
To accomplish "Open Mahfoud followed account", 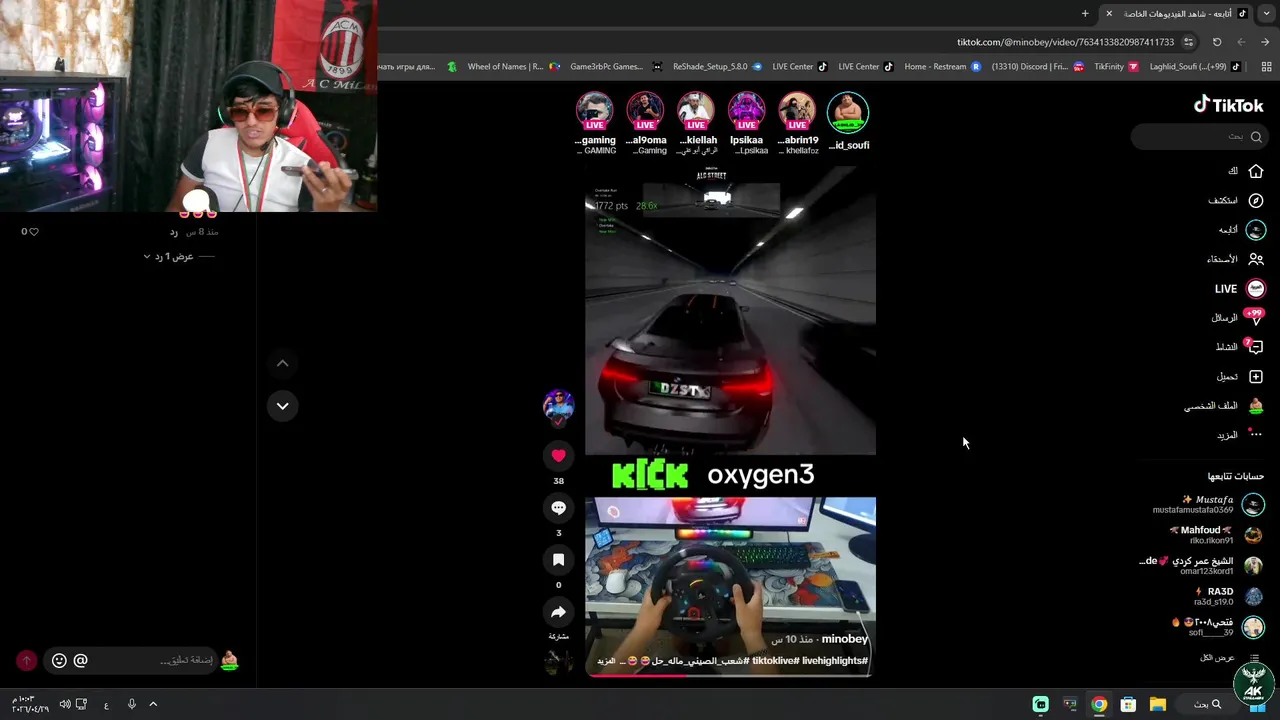I will [1216, 535].
